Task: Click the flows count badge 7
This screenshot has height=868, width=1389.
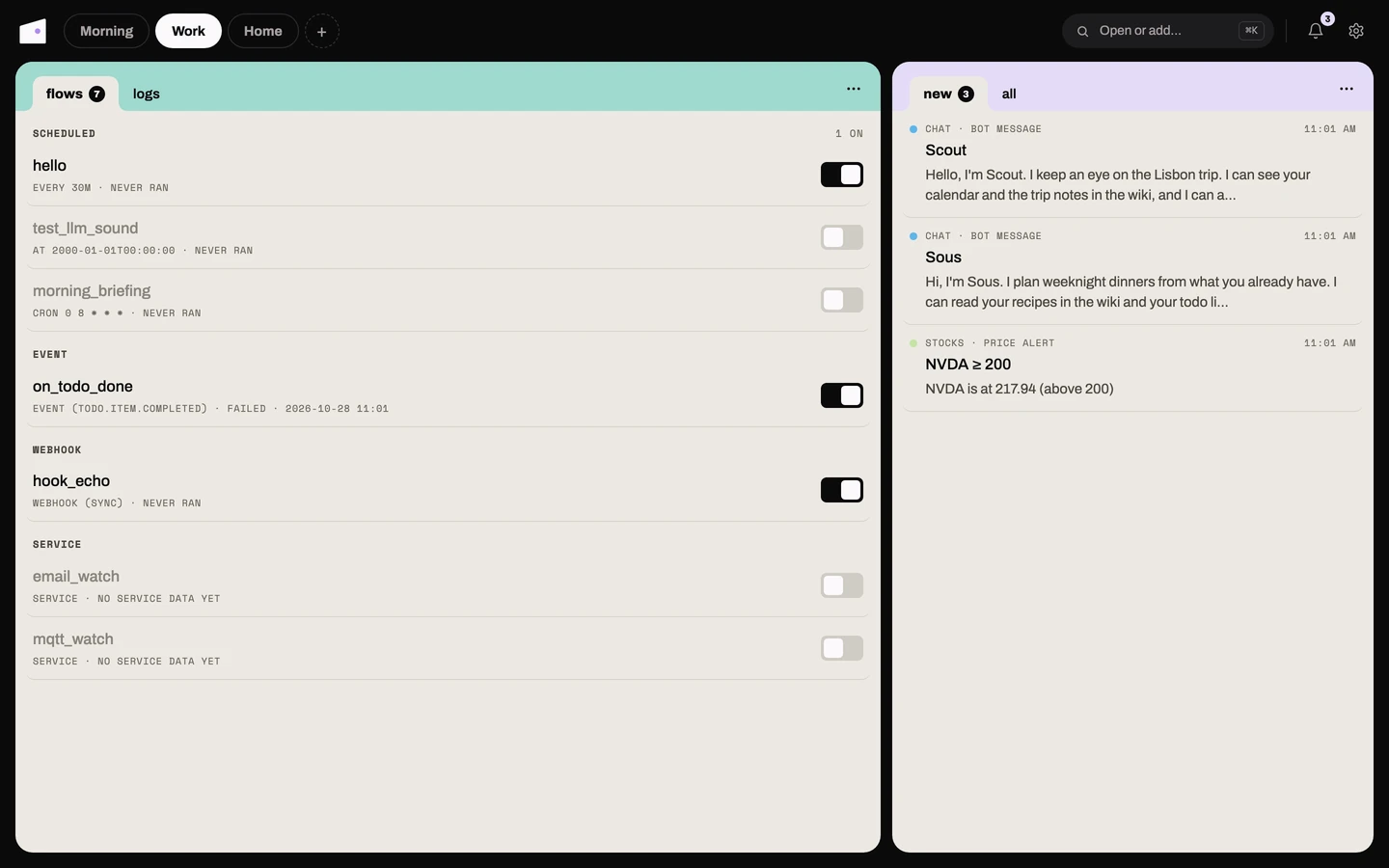Action: pos(96,94)
